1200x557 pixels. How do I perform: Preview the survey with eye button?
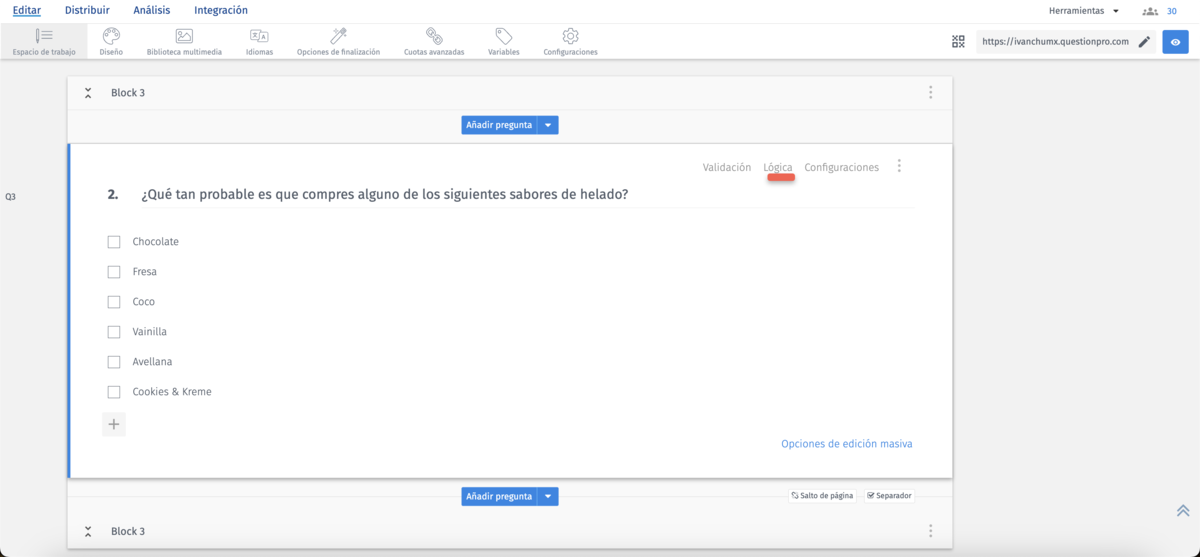[1175, 42]
